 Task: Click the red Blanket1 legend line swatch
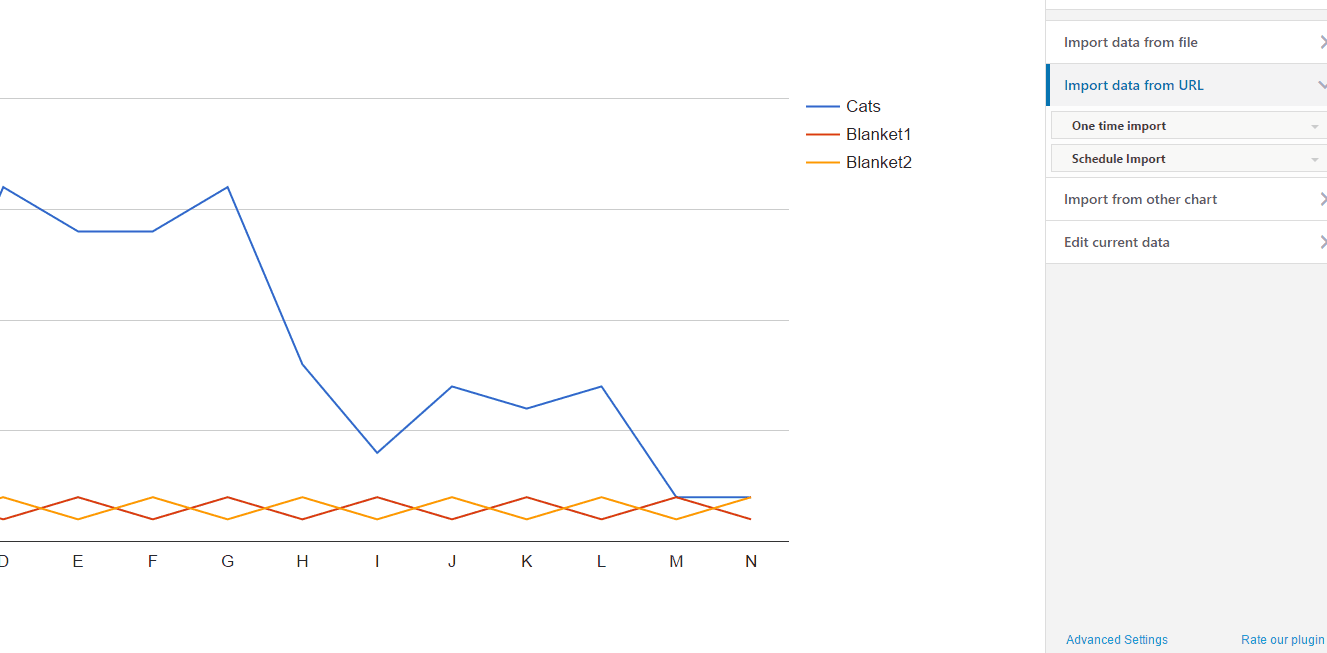(x=822, y=134)
